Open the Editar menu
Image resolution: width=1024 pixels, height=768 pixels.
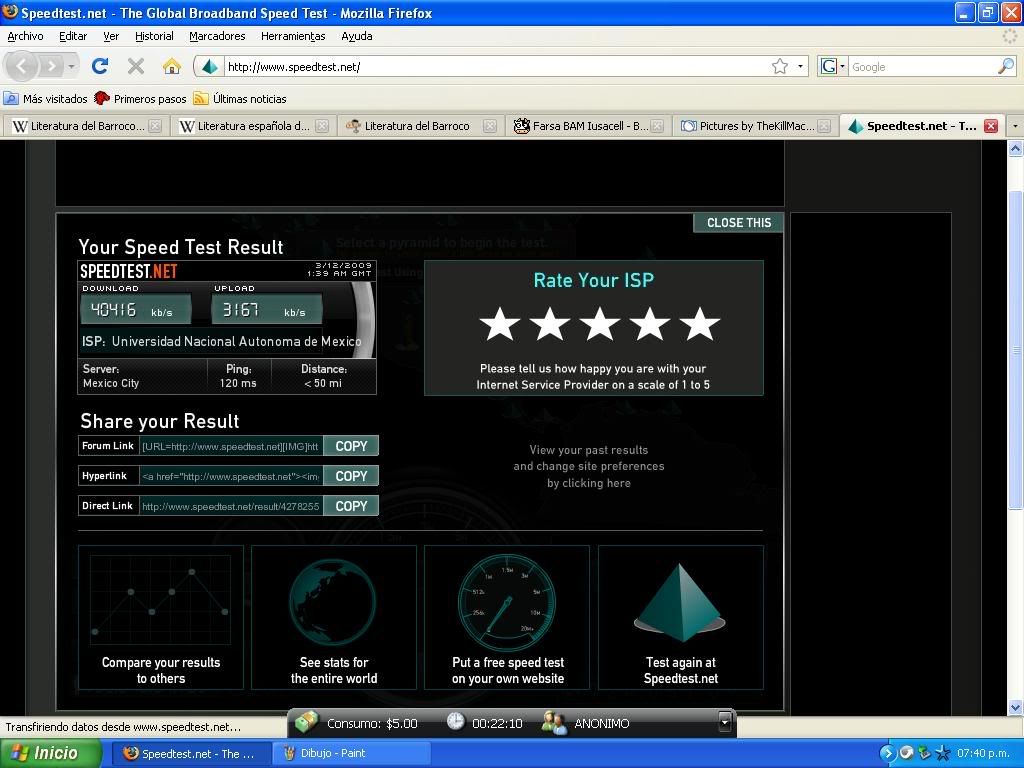click(73, 37)
